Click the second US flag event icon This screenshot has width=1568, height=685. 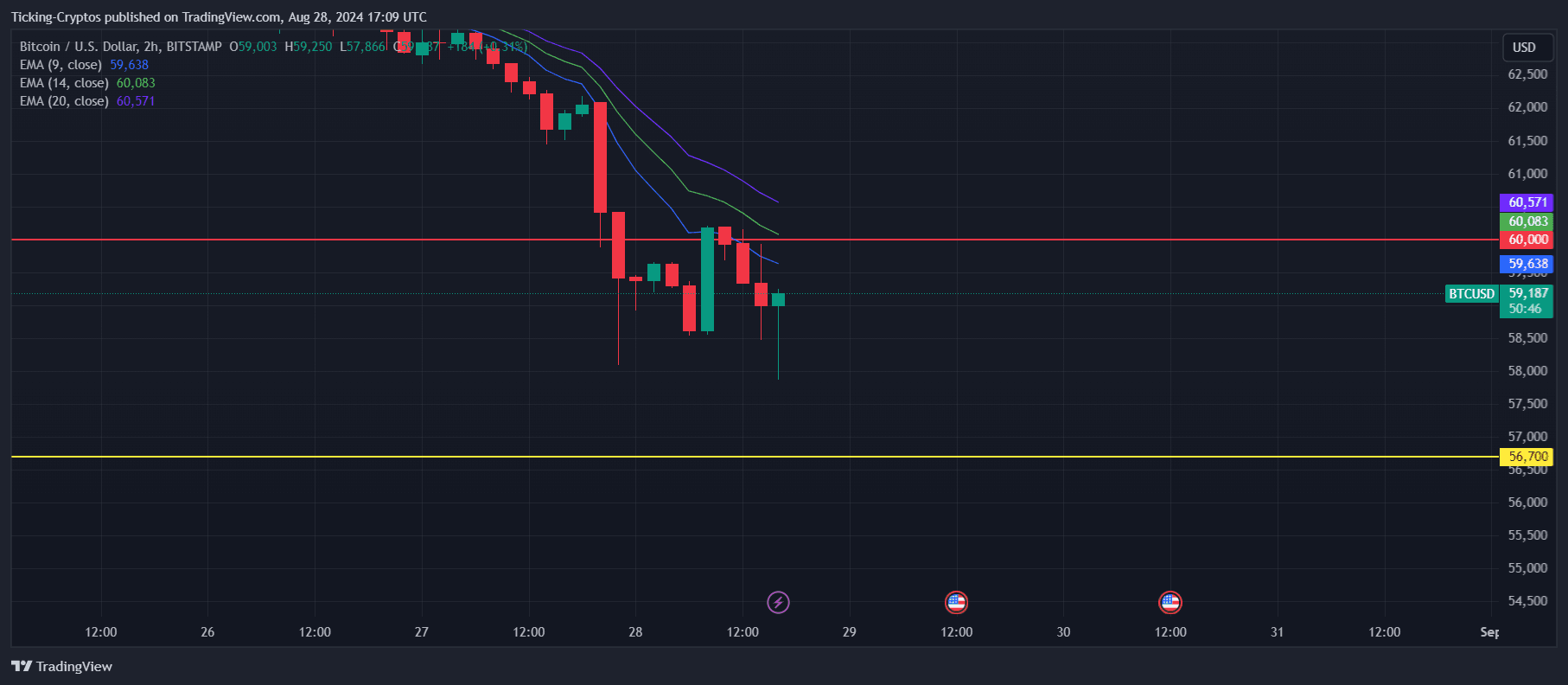click(1170, 602)
